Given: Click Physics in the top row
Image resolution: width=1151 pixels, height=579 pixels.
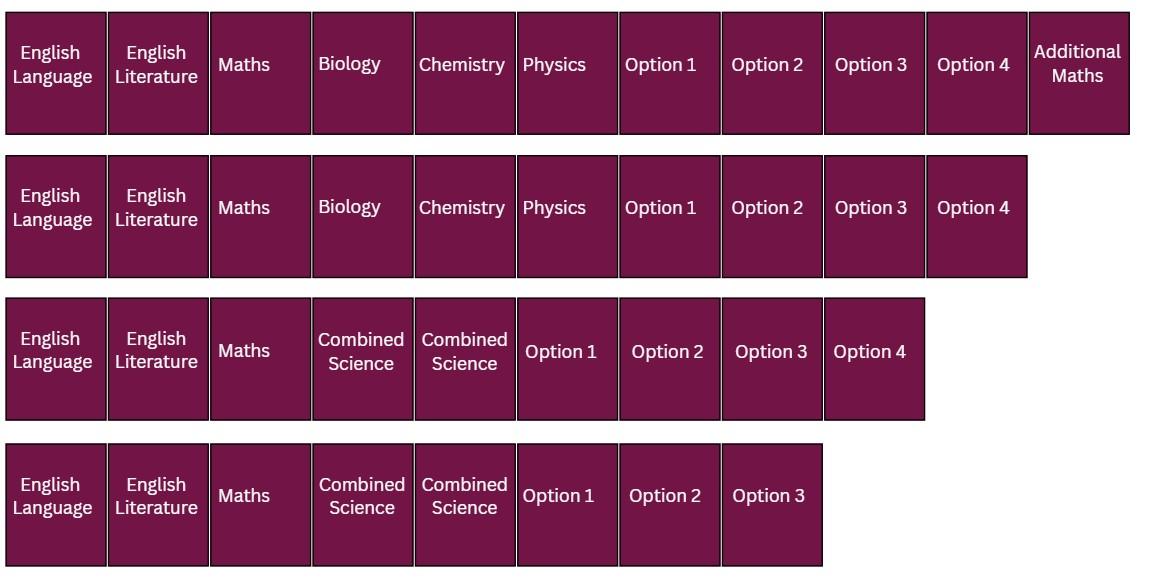Looking at the screenshot, I should click(x=567, y=73).
